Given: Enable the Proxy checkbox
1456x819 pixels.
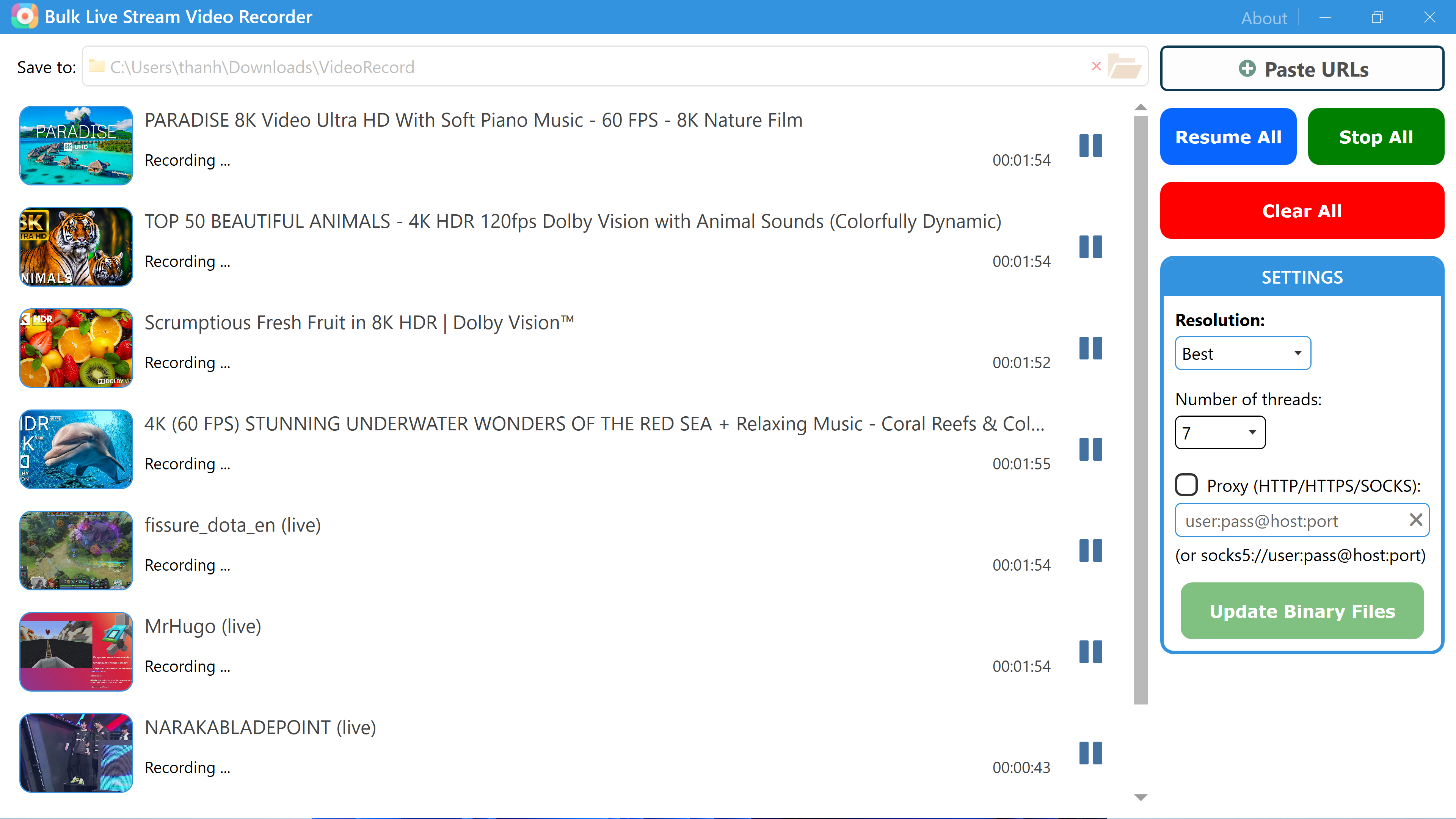Looking at the screenshot, I should pyautogui.click(x=1186, y=485).
